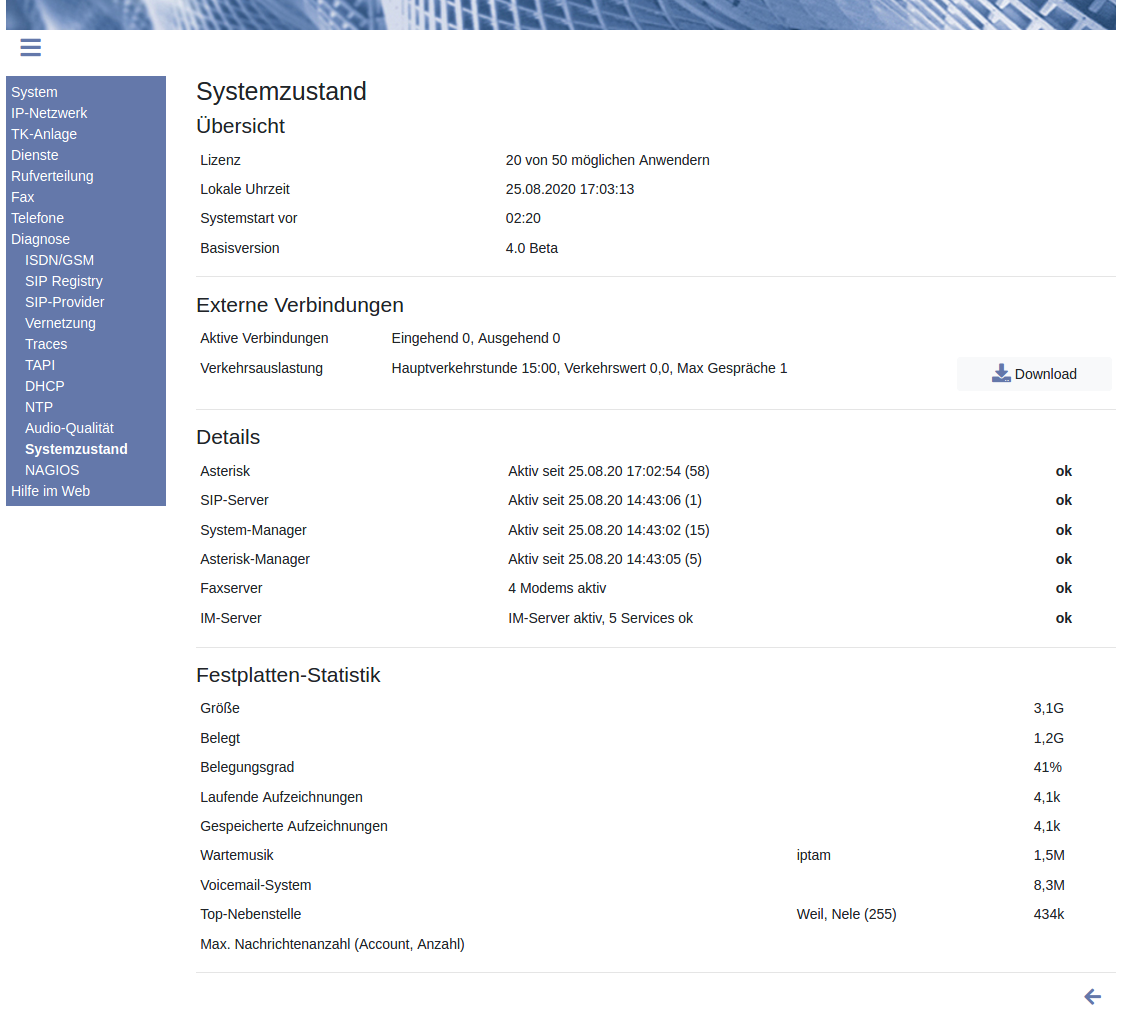Image resolution: width=1132 pixels, height=1020 pixels.
Task: Select the DHCP diagnosis entry
Action: tap(45, 386)
